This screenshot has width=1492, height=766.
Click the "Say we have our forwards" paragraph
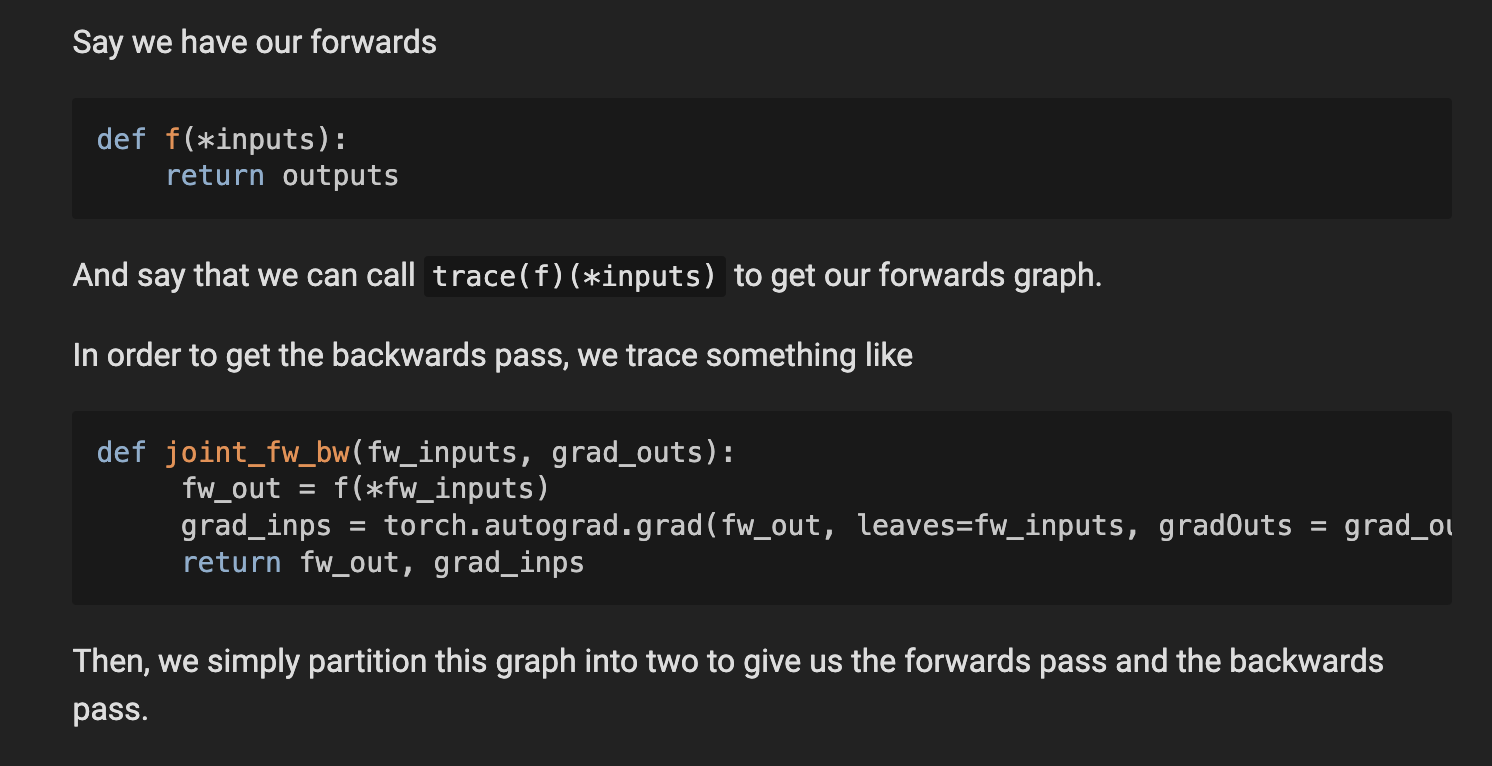point(254,42)
